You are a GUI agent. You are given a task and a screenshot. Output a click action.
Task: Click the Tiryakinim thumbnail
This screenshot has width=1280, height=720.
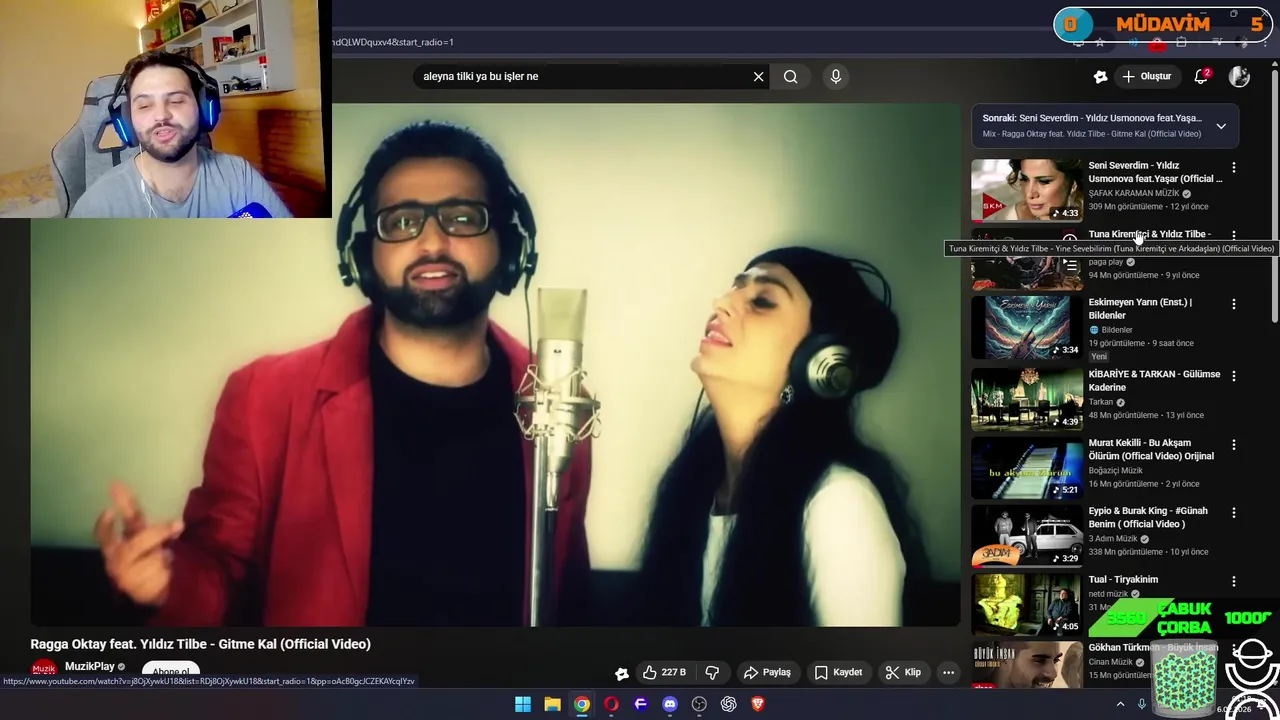(1027, 604)
